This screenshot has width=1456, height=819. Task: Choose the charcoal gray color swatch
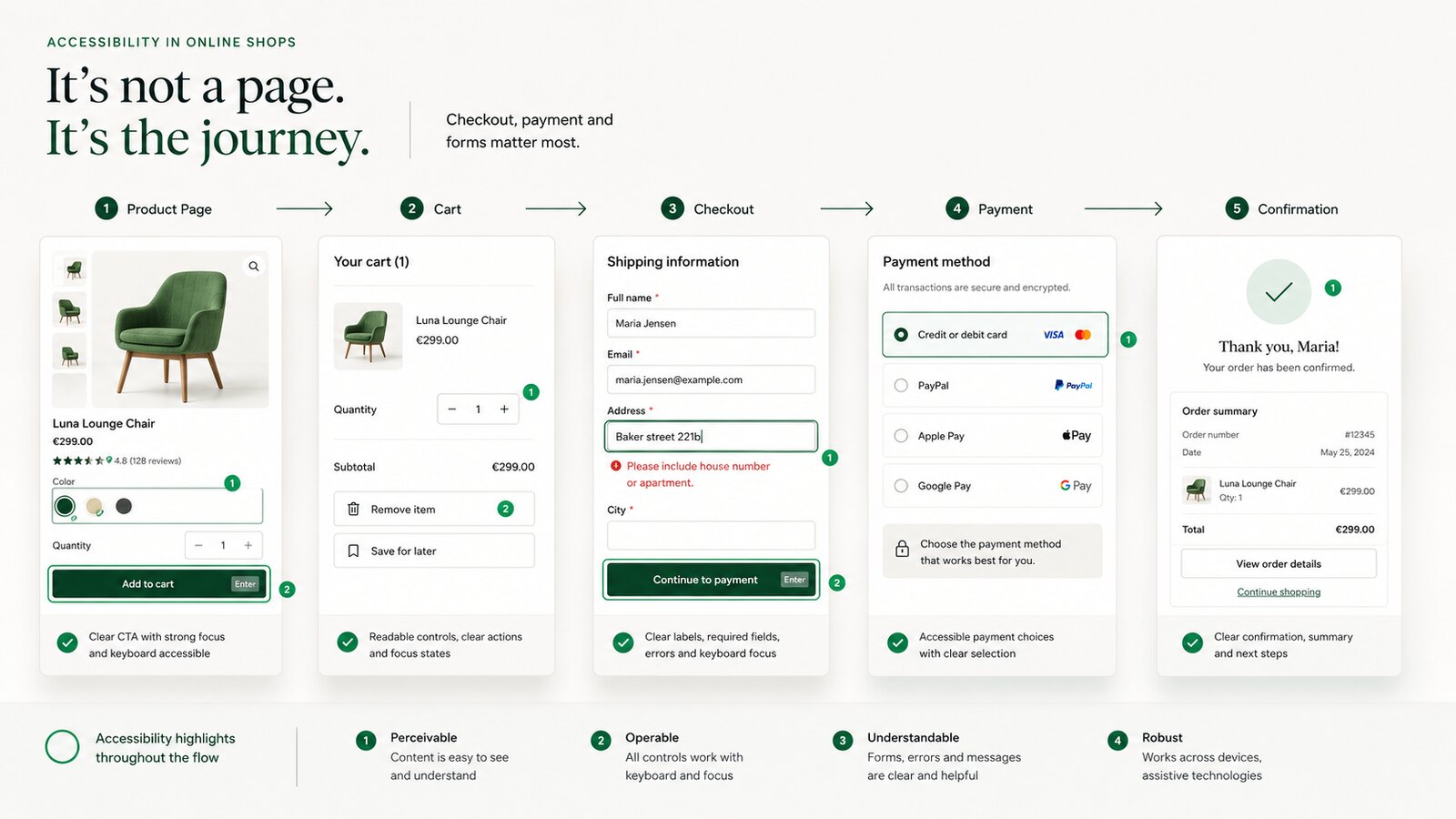pyautogui.click(x=124, y=506)
